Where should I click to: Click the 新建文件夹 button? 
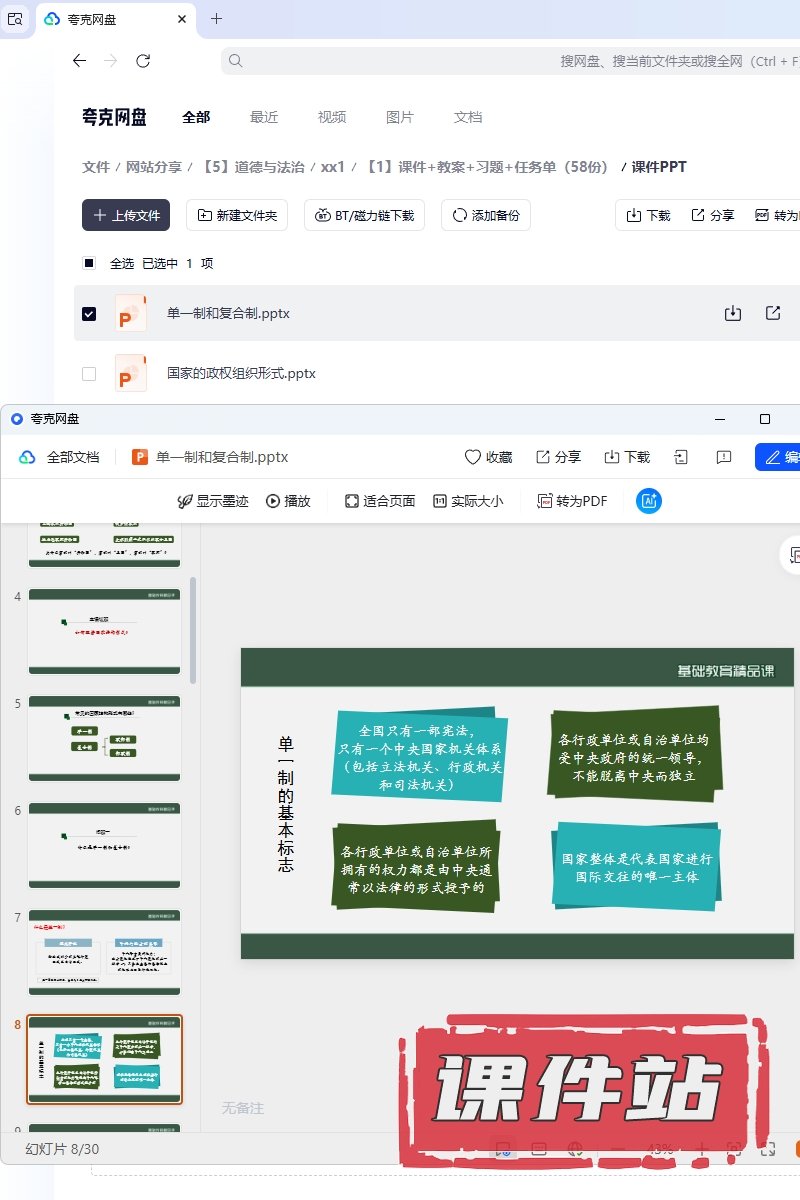click(238, 215)
